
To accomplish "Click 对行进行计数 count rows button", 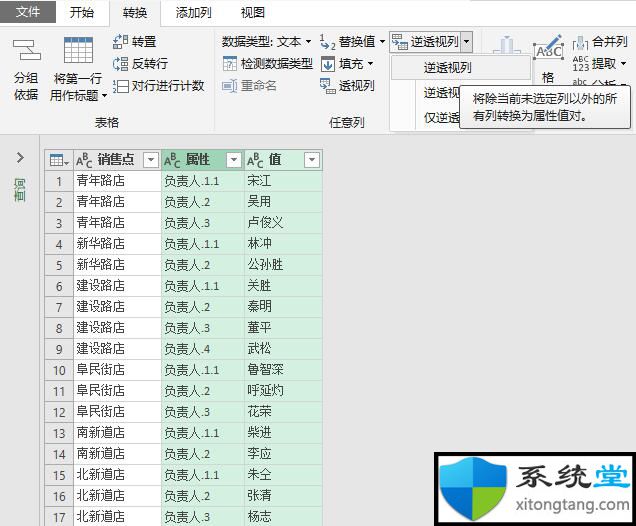I will [159, 86].
